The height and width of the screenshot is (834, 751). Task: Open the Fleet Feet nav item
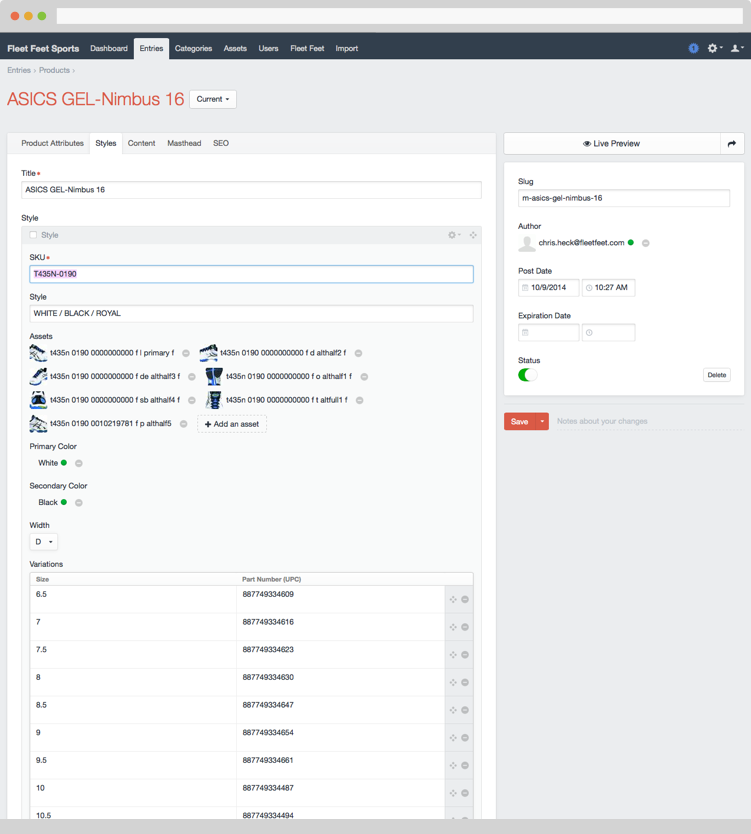point(307,48)
